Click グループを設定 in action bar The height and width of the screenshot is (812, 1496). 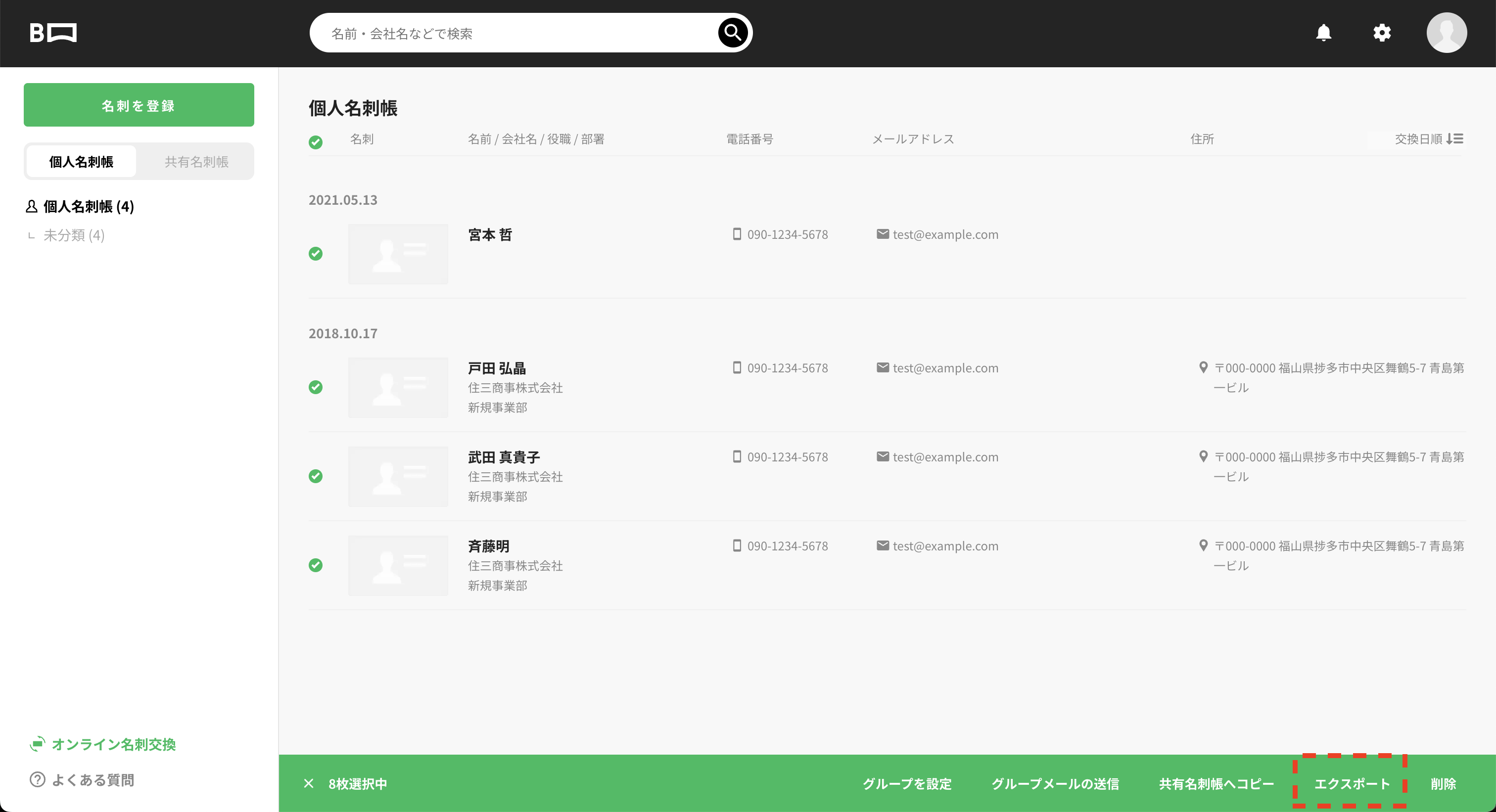(907, 783)
